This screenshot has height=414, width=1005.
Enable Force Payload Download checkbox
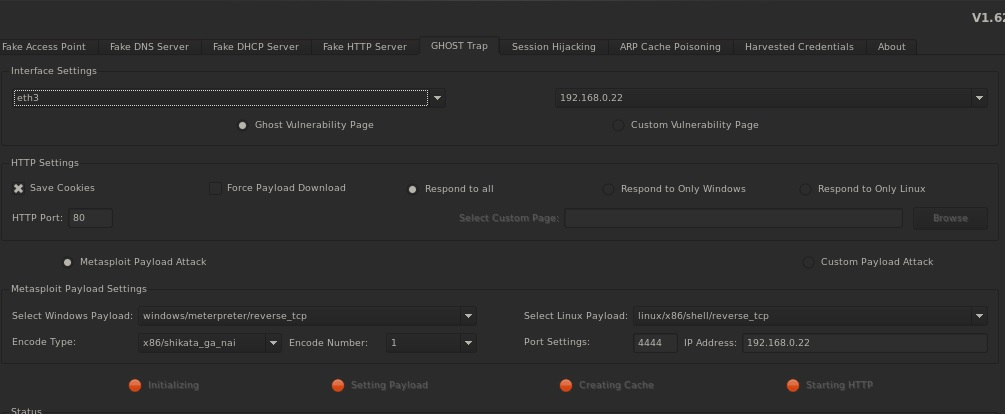point(215,188)
